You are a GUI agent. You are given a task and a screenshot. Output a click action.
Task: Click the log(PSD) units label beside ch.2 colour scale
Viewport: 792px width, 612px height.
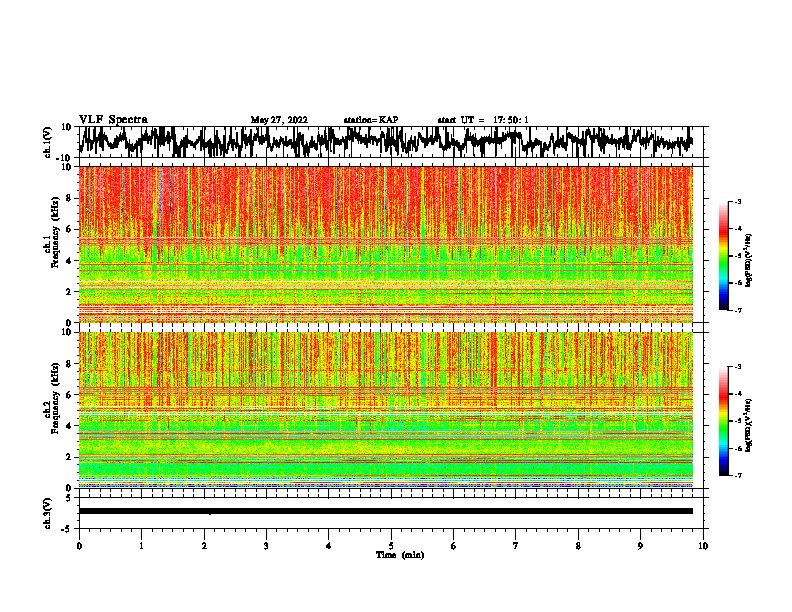(749, 425)
